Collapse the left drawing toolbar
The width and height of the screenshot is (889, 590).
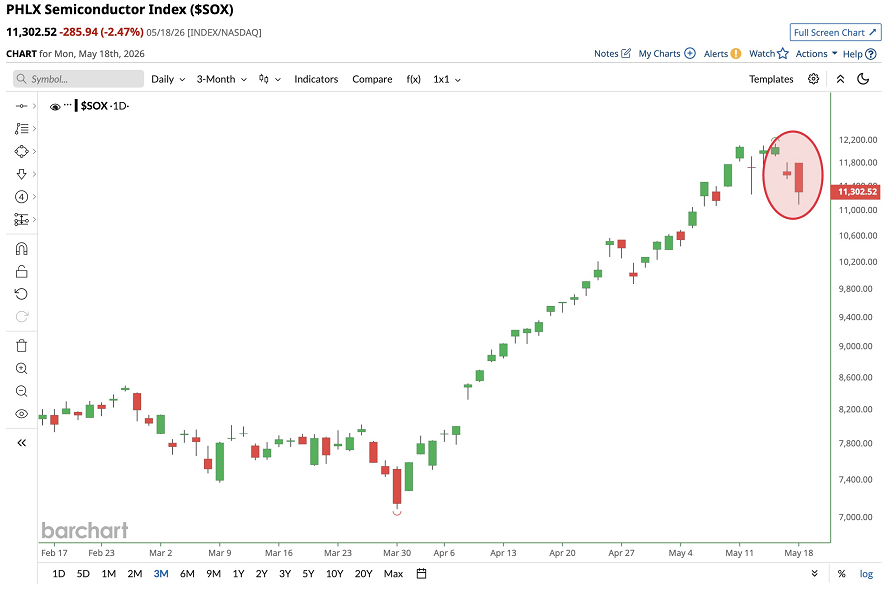(x=22, y=443)
